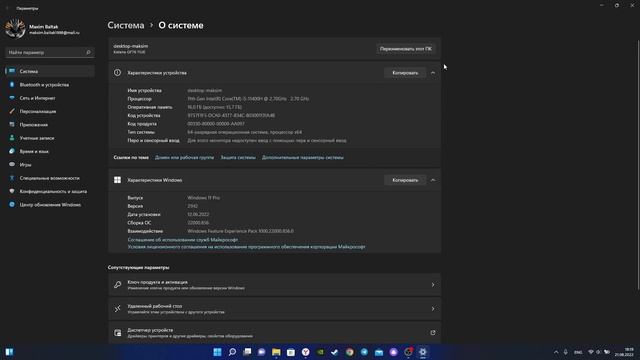Open Приложения settings section
This screenshot has width=640, height=360.
[x=33, y=124]
